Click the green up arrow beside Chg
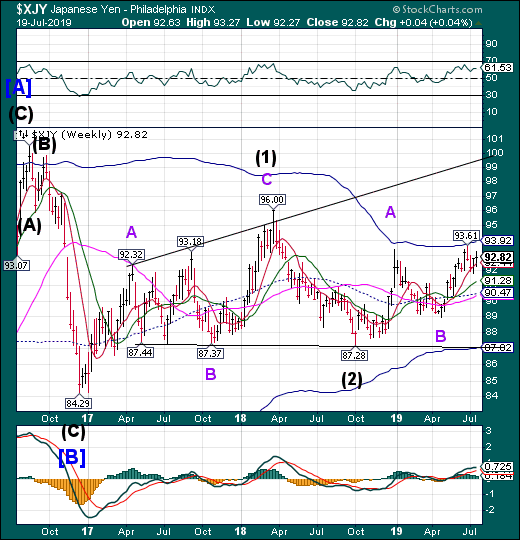The image size is (520, 540). [x=479, y=23]
